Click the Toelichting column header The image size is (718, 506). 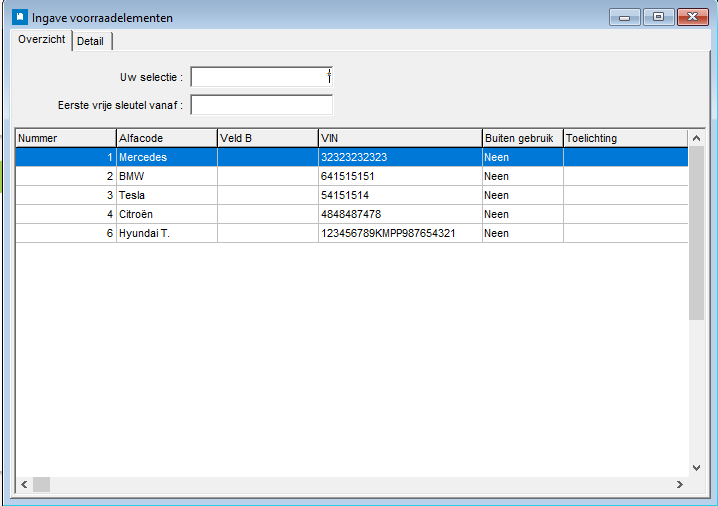pyautogui.click(x=624, y=138)
